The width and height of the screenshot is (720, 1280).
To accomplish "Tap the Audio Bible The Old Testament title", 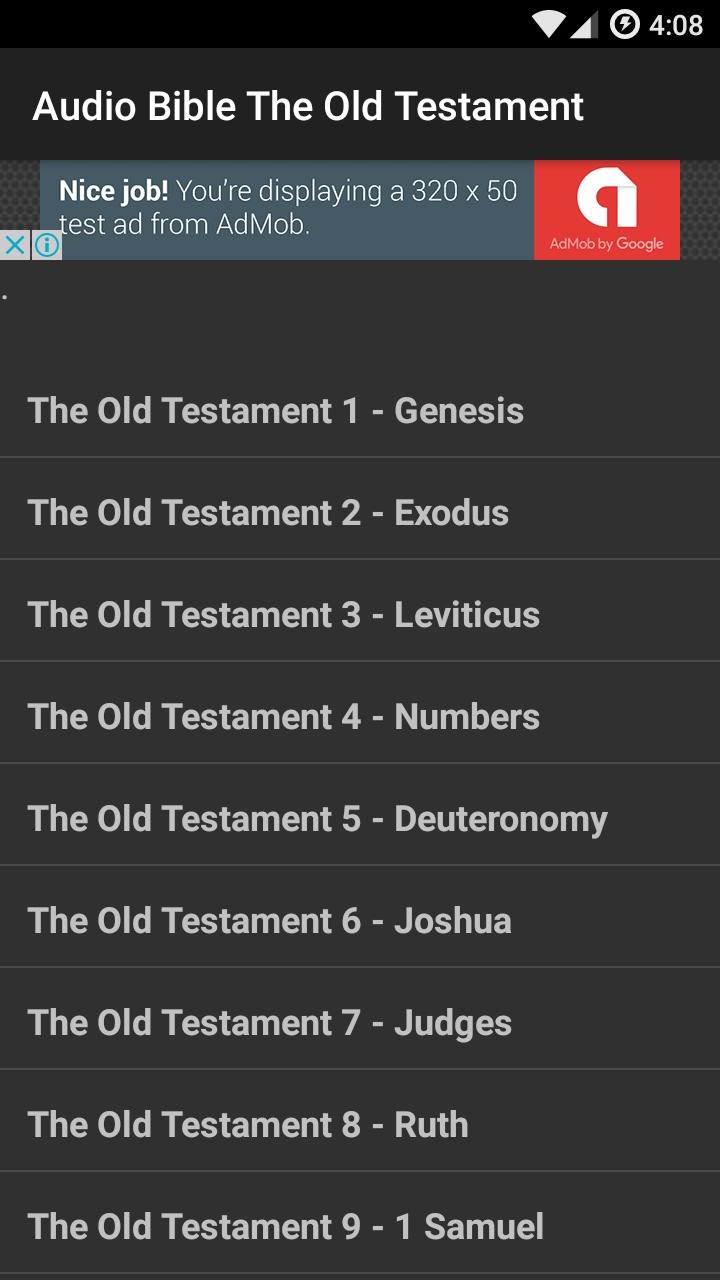I will 308,107.
